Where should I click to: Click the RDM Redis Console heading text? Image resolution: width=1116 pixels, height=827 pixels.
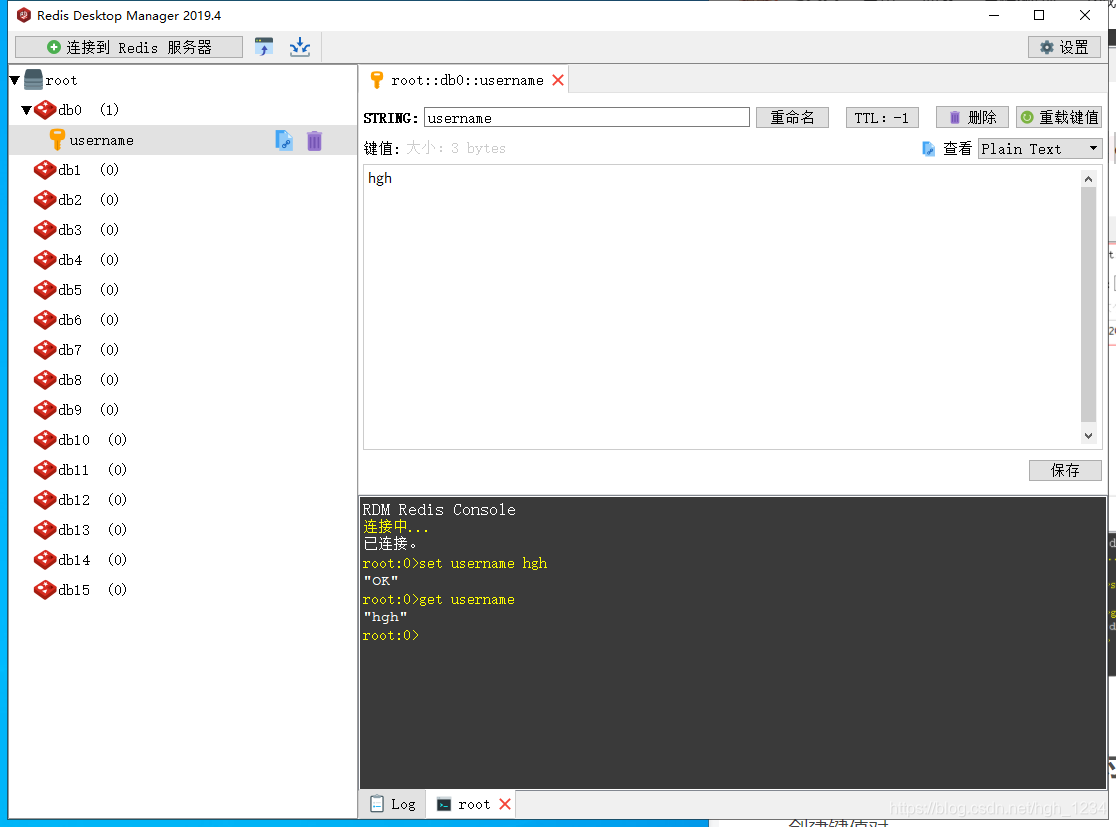(438, 510)
